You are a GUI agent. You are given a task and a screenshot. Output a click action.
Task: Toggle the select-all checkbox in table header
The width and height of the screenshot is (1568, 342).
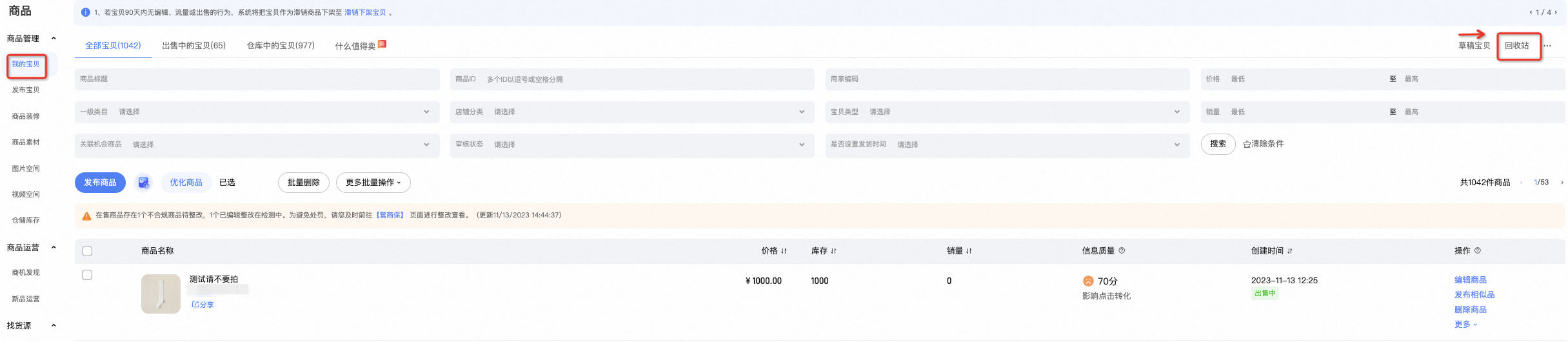(x=87, y=251)
